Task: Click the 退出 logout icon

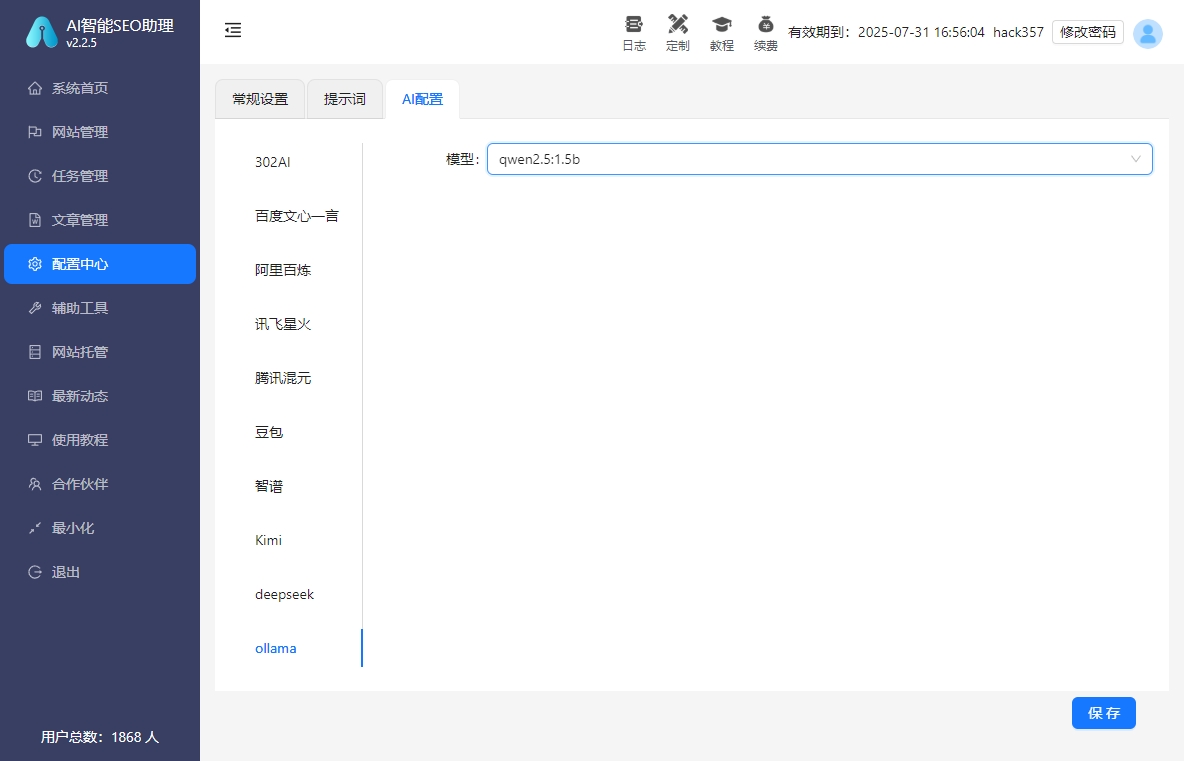Action: (x=35, y=572)
